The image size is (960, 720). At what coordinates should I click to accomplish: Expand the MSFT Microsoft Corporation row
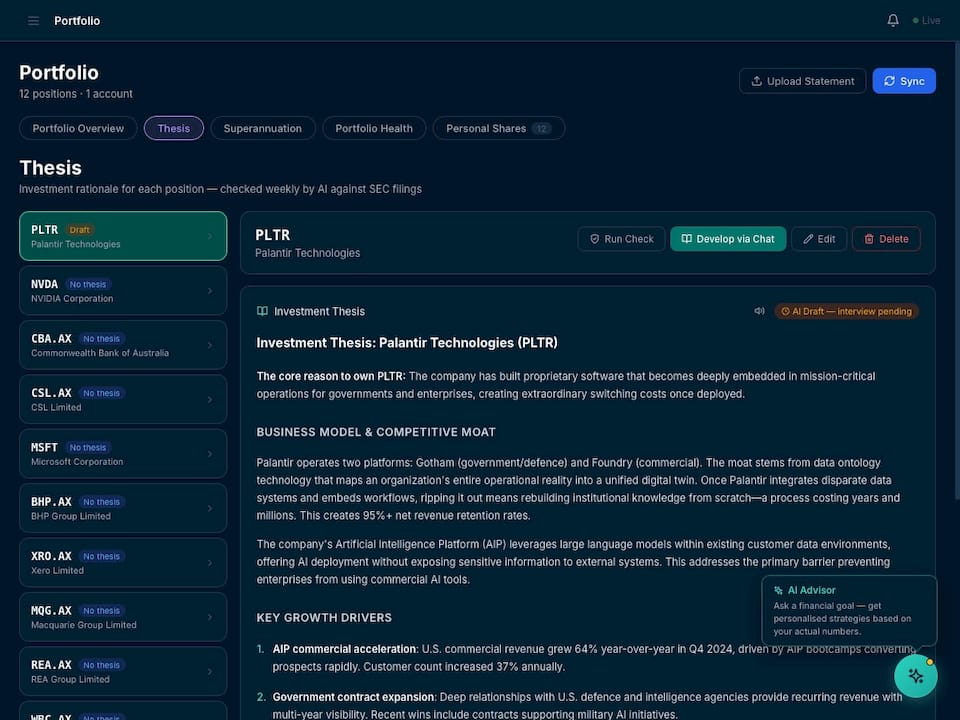tap(122, 453)
